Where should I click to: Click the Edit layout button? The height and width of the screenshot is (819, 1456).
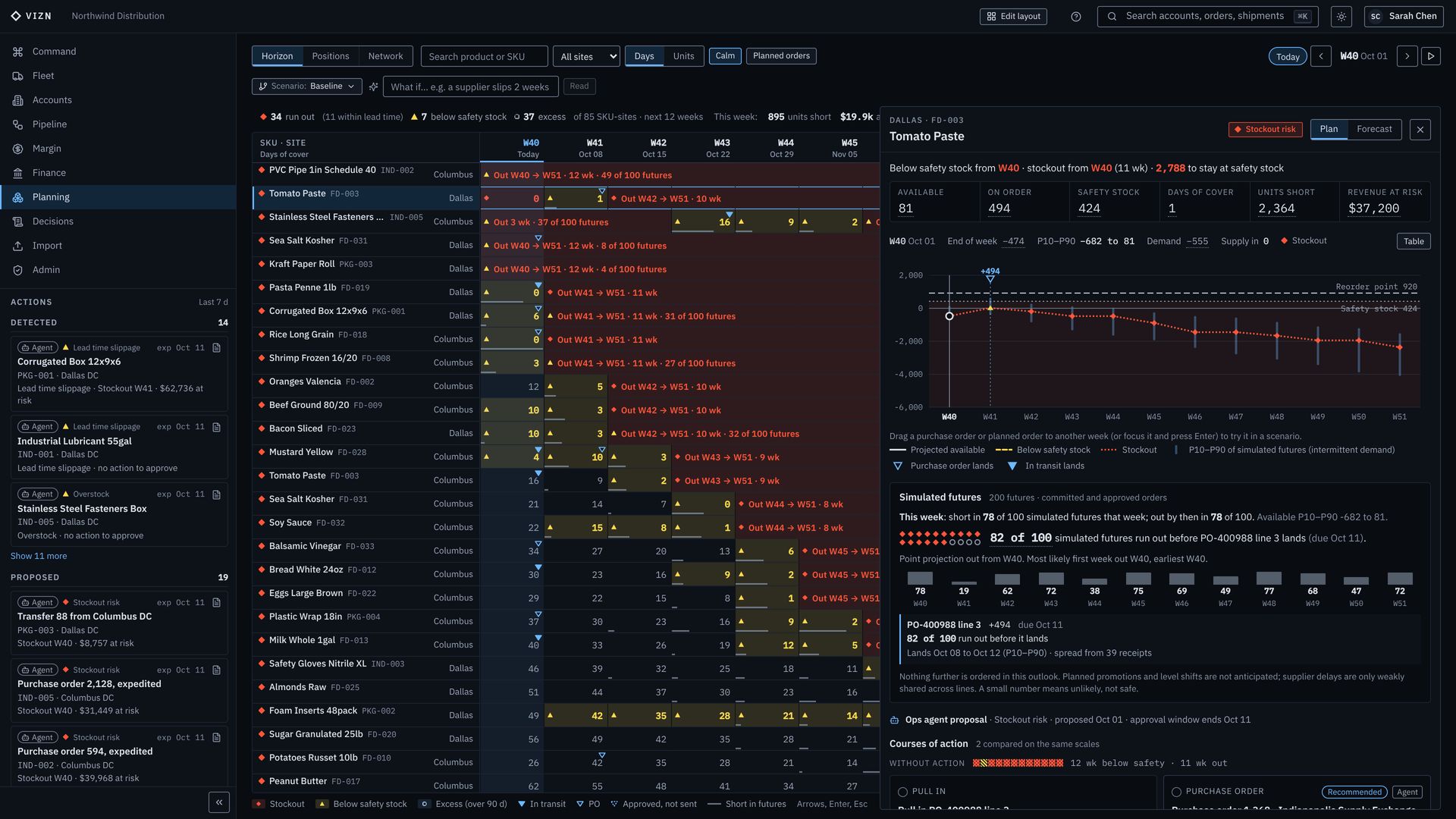pos(1013,17)
